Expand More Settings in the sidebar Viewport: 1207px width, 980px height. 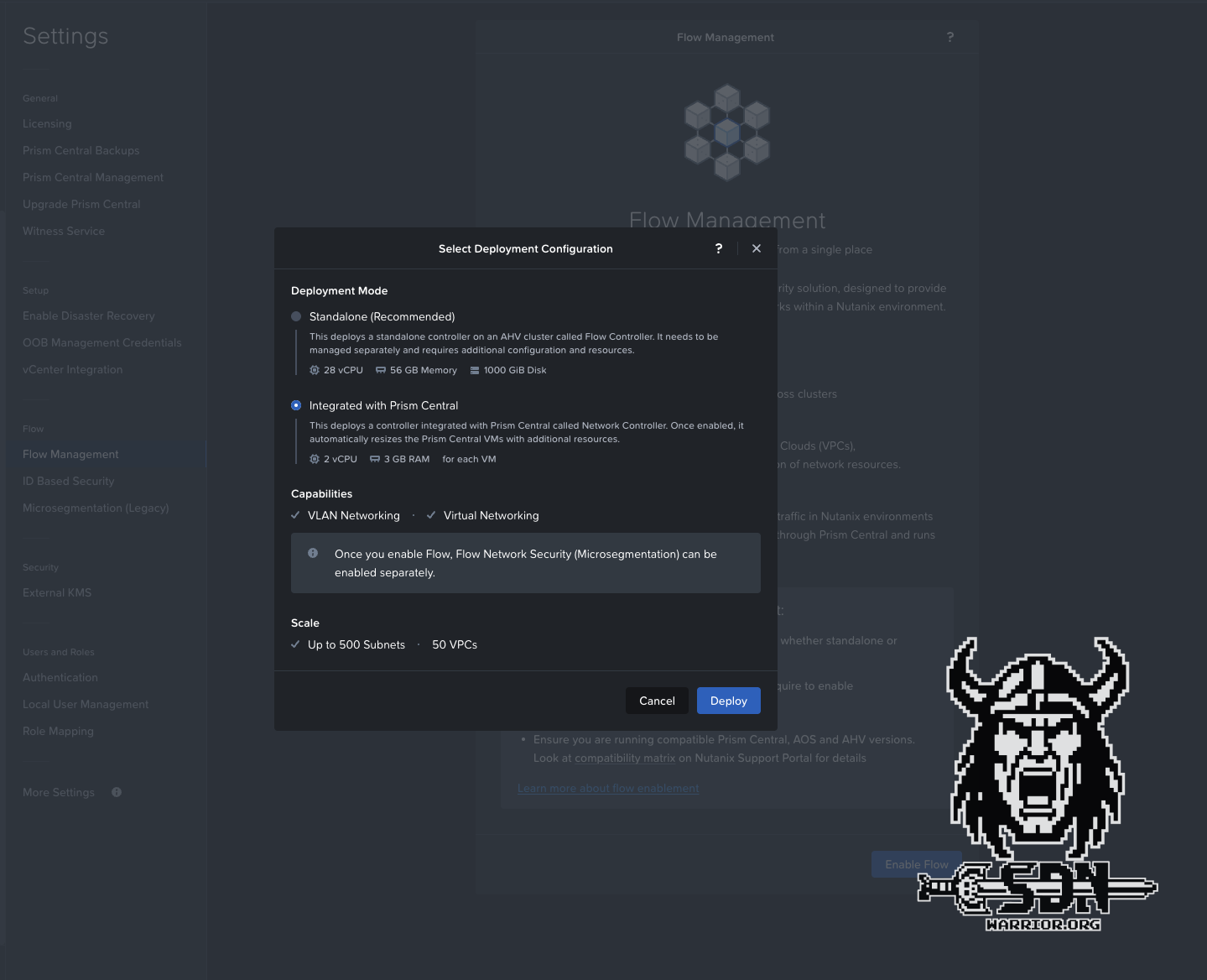click(x=59, y=792)
